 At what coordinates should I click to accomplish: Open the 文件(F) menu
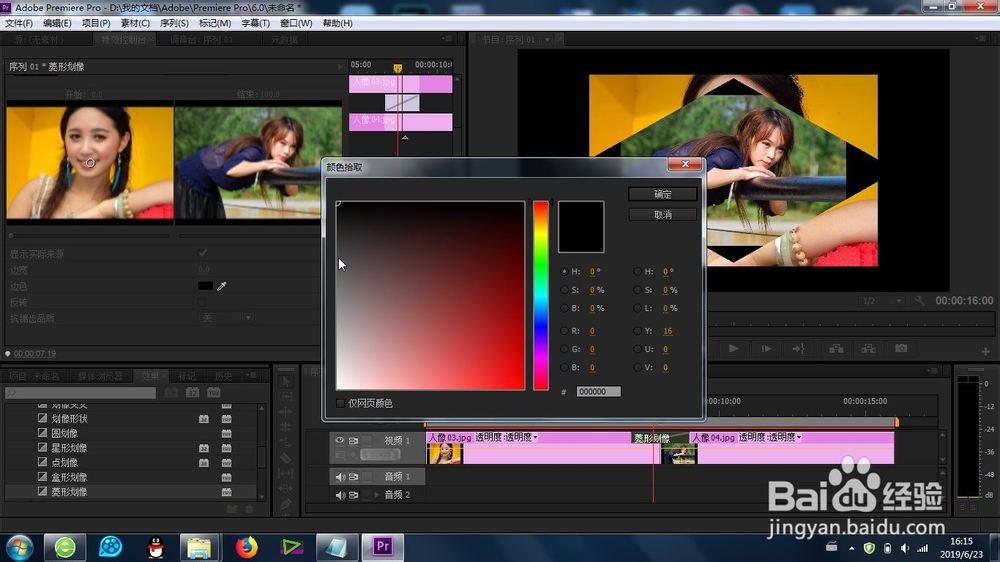[x=19, y=23]
